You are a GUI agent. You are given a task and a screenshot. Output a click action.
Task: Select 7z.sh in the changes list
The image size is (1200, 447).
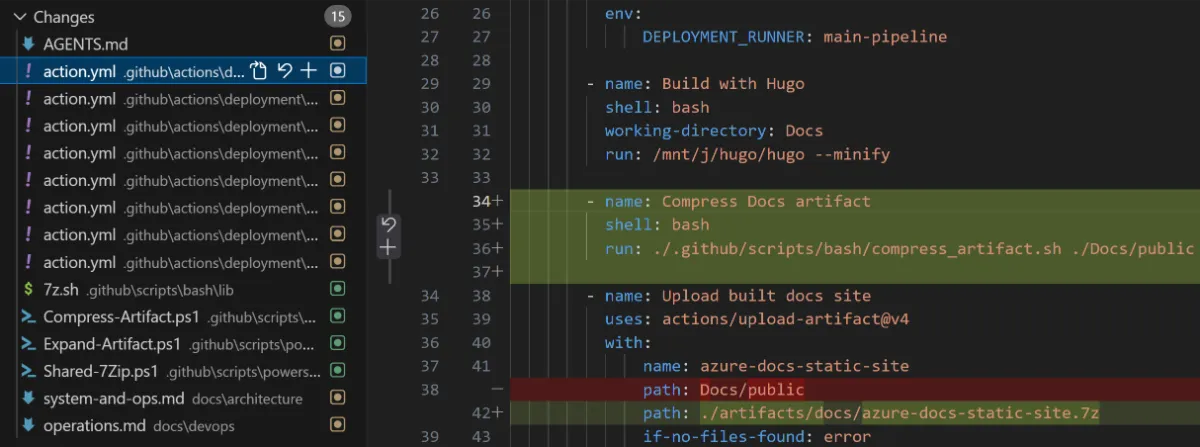[57, 289]
